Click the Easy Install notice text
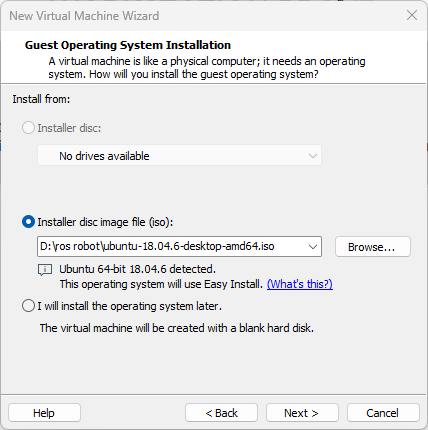Screen dimensions: 428x430 161,284
